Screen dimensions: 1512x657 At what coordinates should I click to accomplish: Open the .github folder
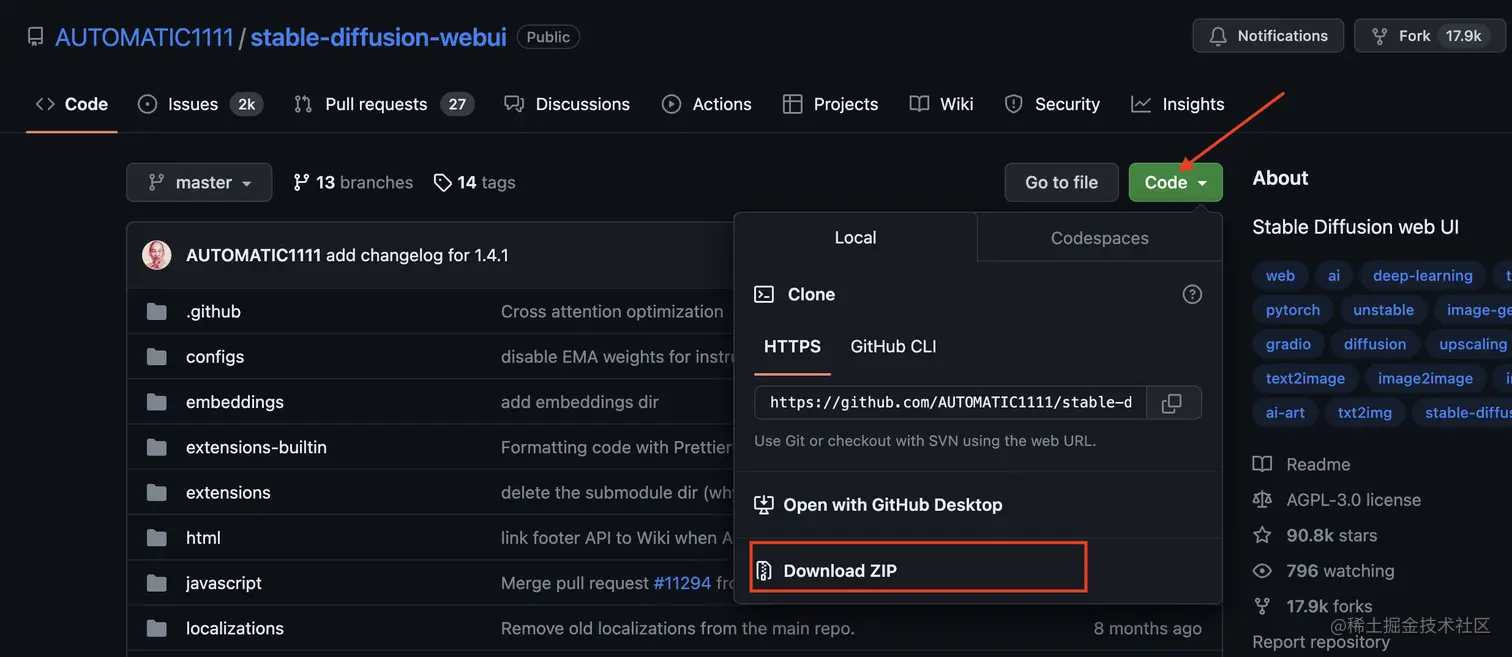coord(213,311)
